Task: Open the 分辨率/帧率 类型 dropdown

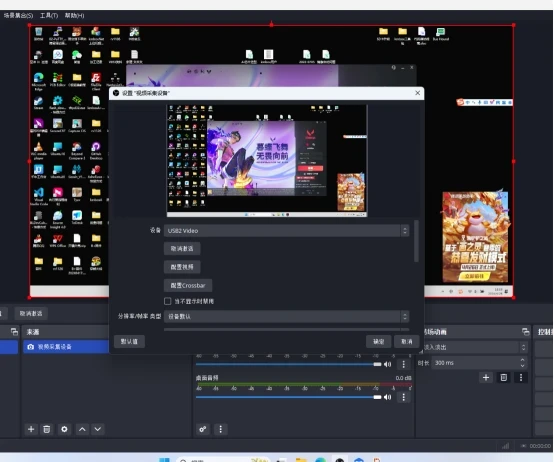Action: tap(286, 316)
